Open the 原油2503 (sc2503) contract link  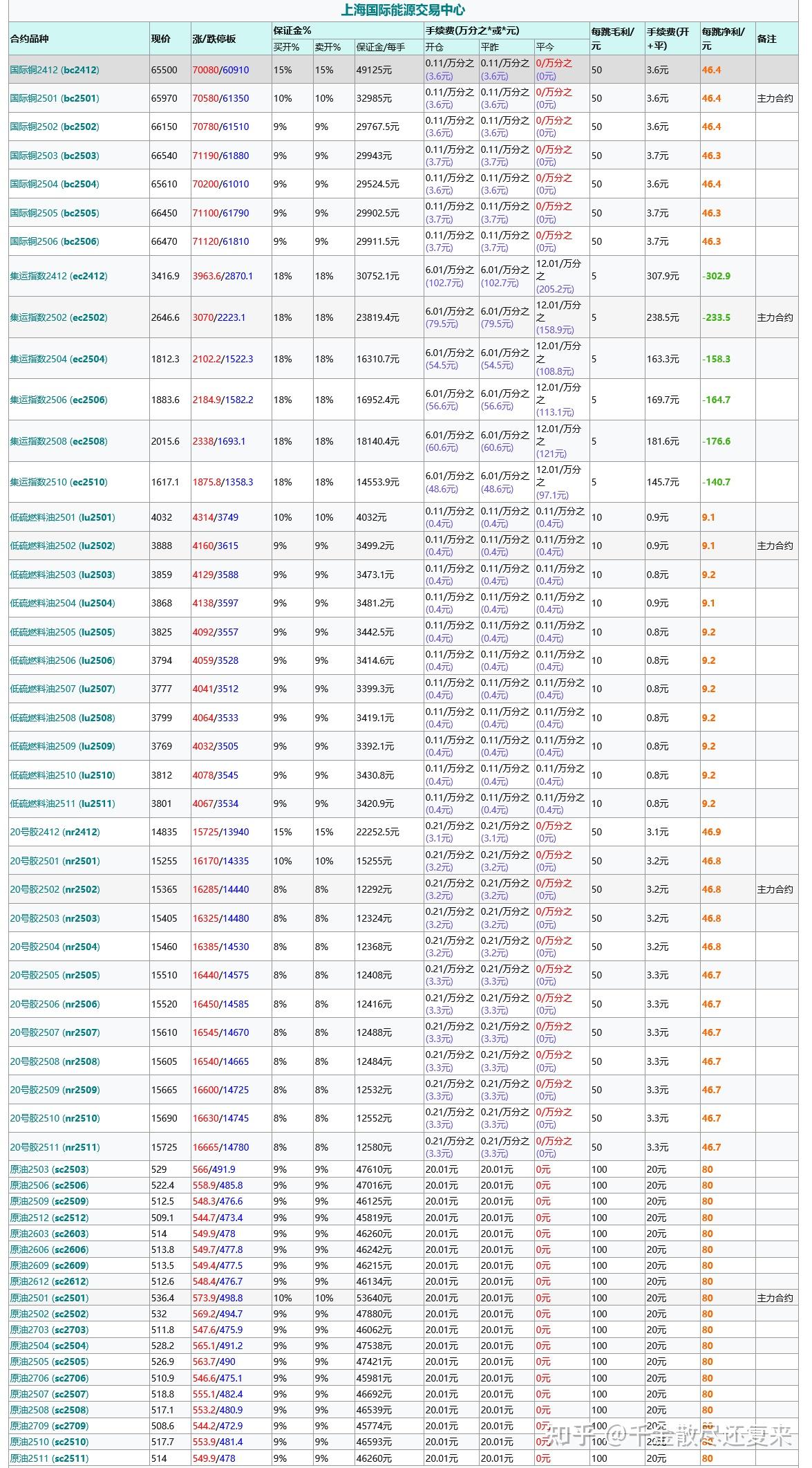[49, 1169]
